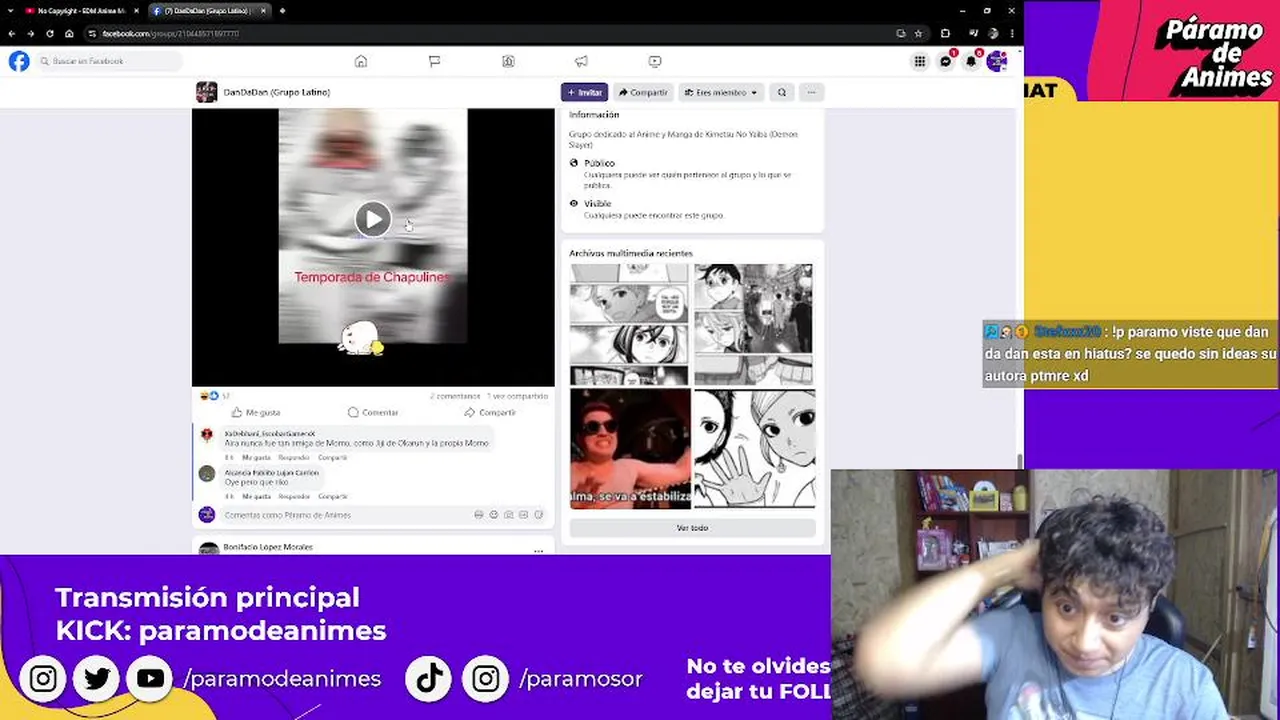Search within the group magnifier button
Viewport: 1280px width, 720px height.
coord(782,92)
